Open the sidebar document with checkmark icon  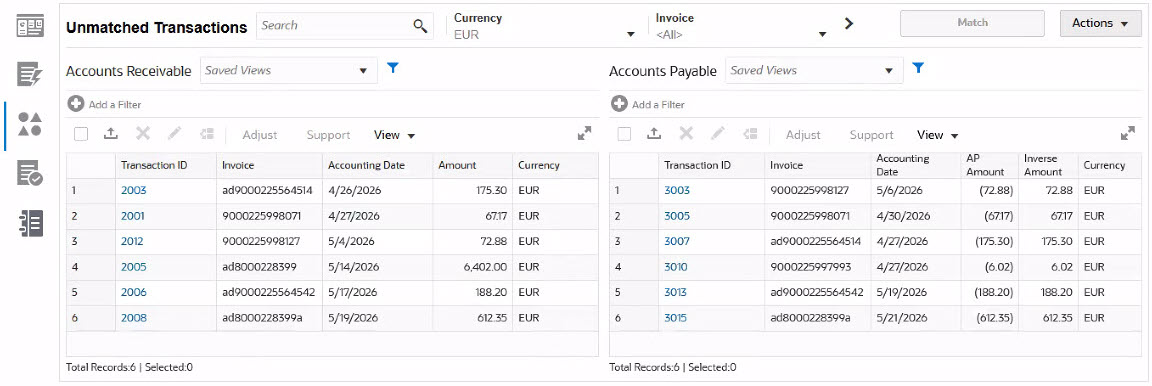(30, 174)
